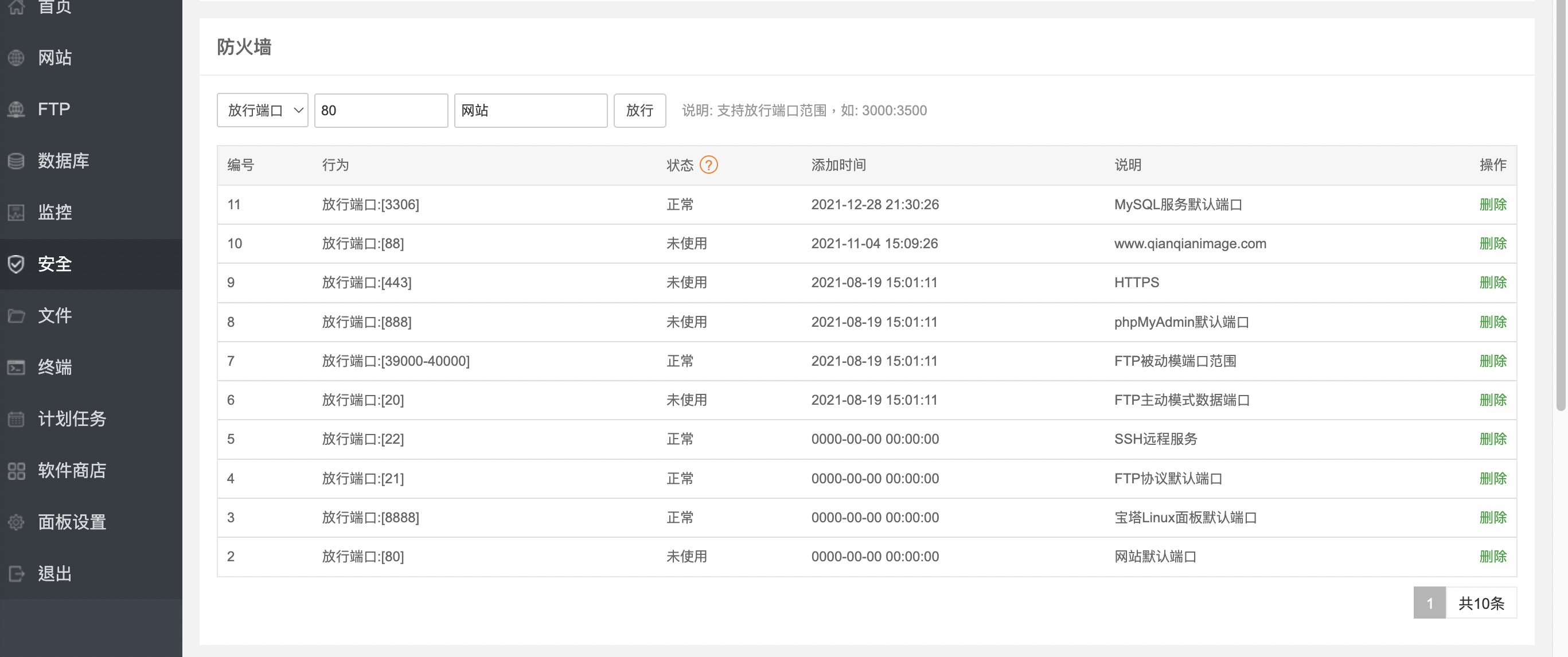Click 2021-12-28 21:30:26 timestamp cell
The height and width of the screenshot is (657, 1568).
[x=875, y=205]
